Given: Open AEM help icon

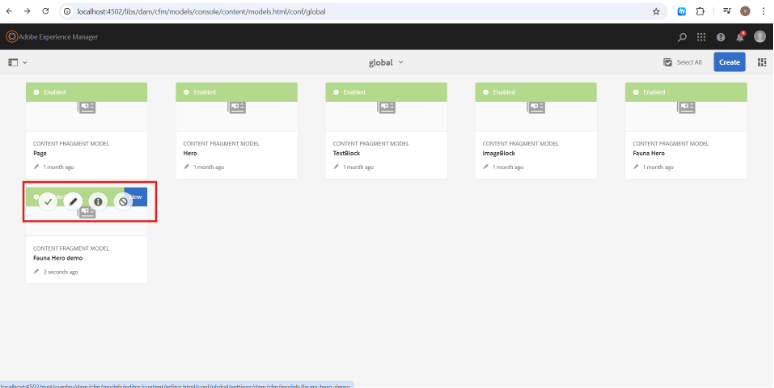Looking at the screenshot, I should pyautogui.click(x=721, y=37).
